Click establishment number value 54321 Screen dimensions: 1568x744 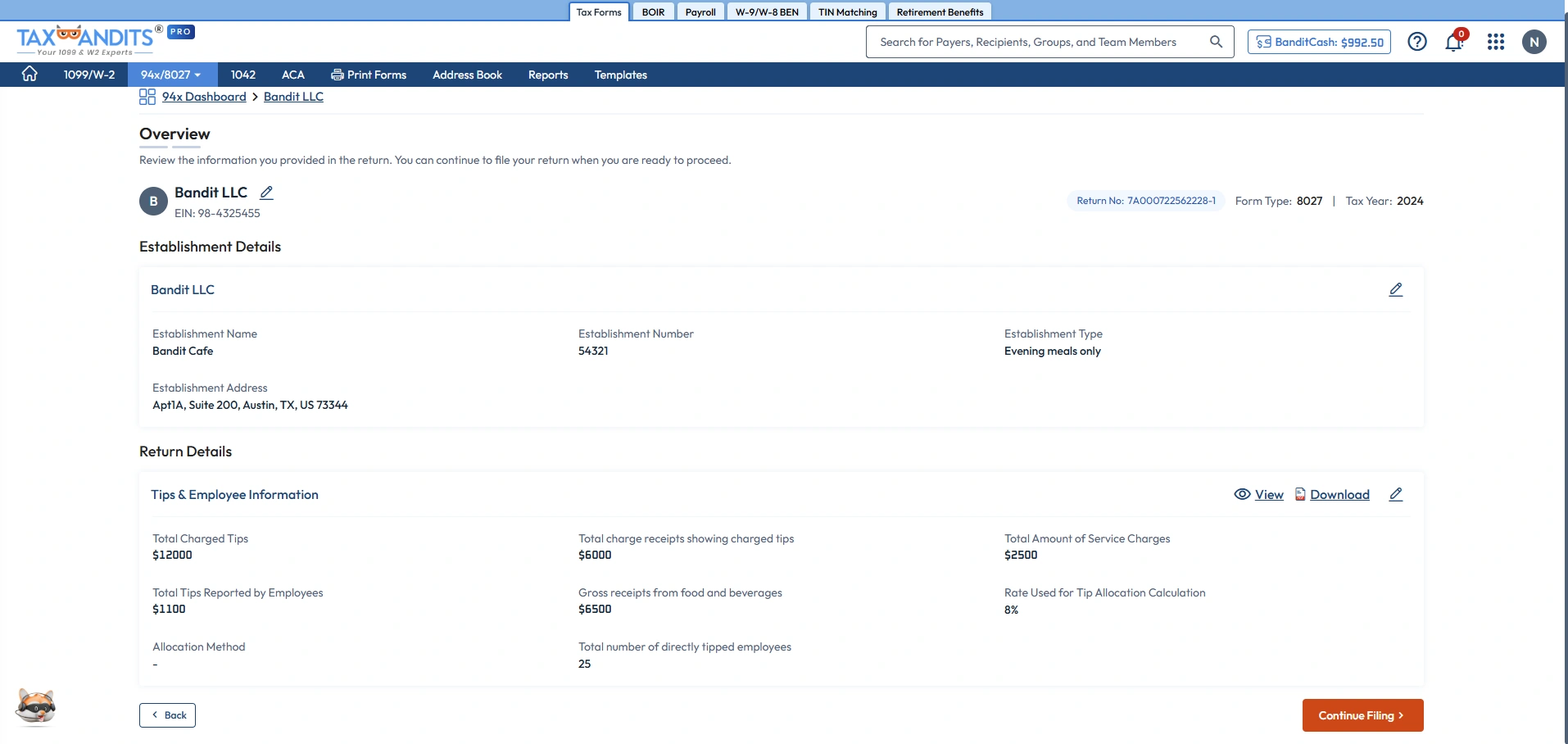pyautogui.click(x=593, y=351)
